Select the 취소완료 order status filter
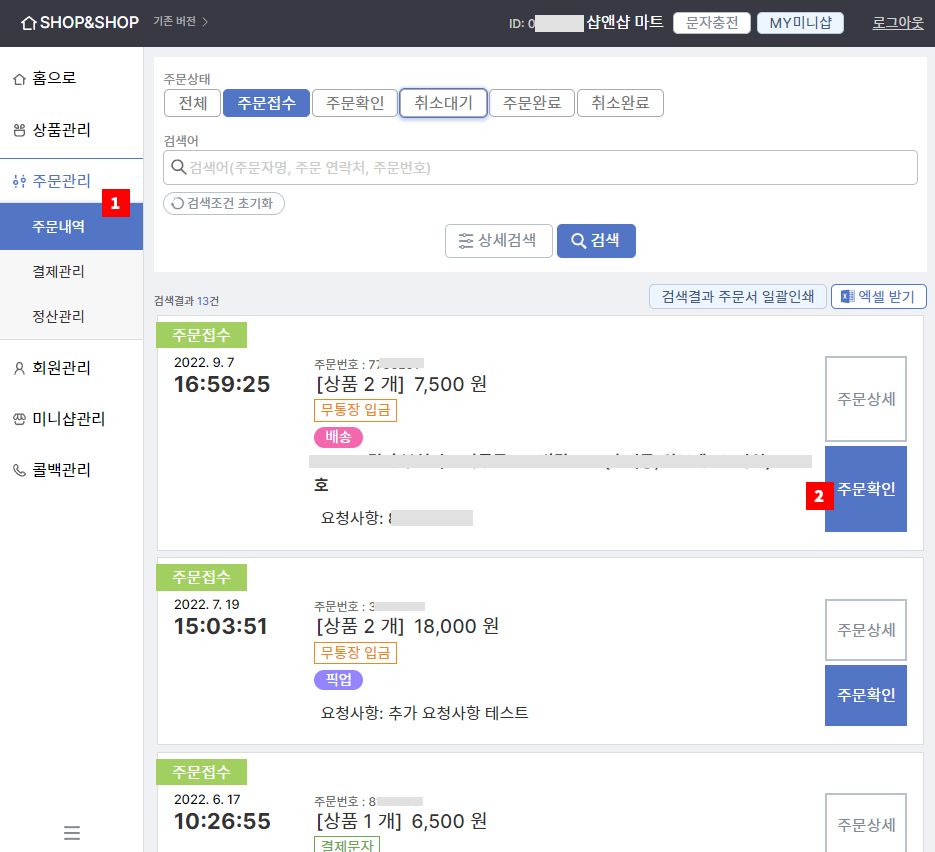Viewport: 935px width, 852px height. coord(620,103)
